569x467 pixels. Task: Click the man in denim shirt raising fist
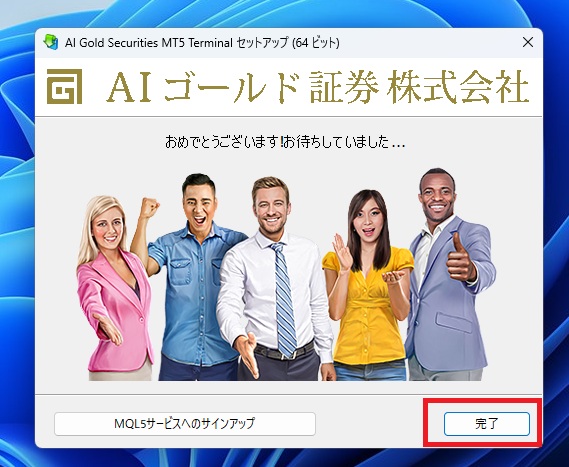click(189, 276)
